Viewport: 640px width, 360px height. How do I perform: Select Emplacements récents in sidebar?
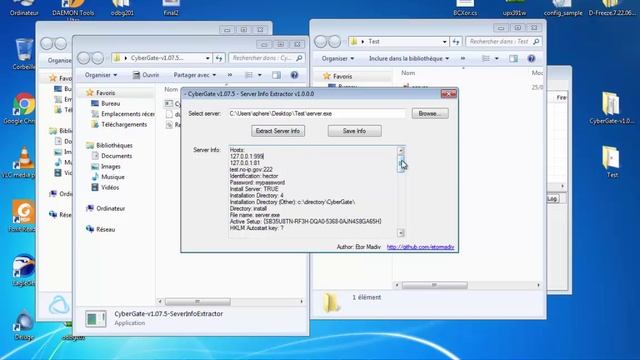[122, 114]
